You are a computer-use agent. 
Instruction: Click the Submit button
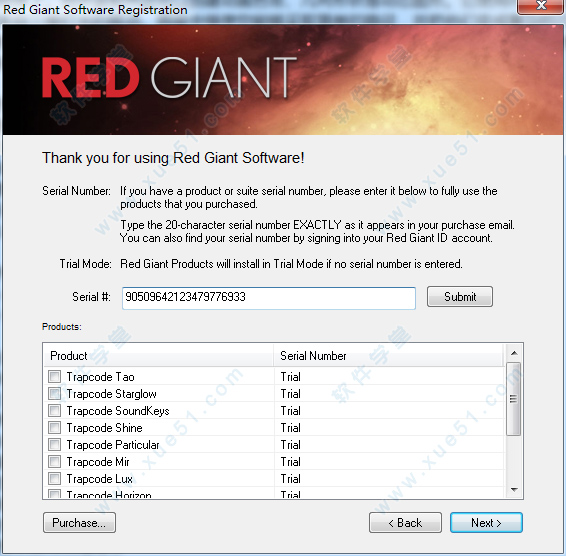click(460, 297)
